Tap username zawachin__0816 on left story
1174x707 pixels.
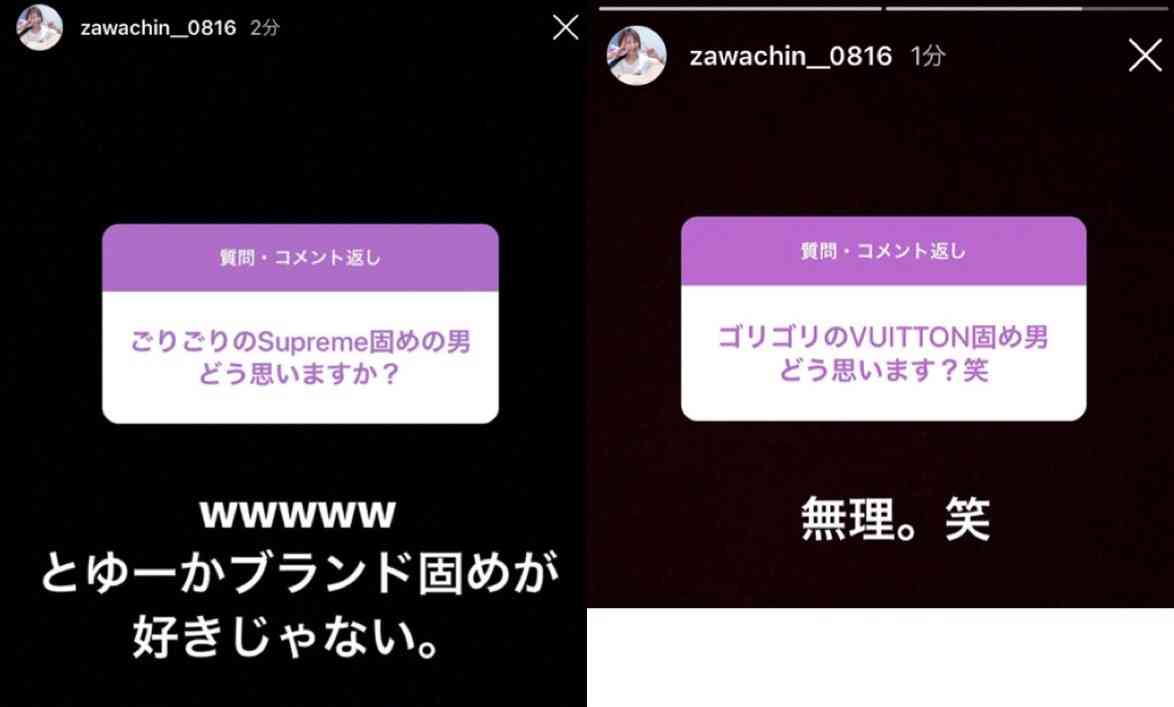158,28
